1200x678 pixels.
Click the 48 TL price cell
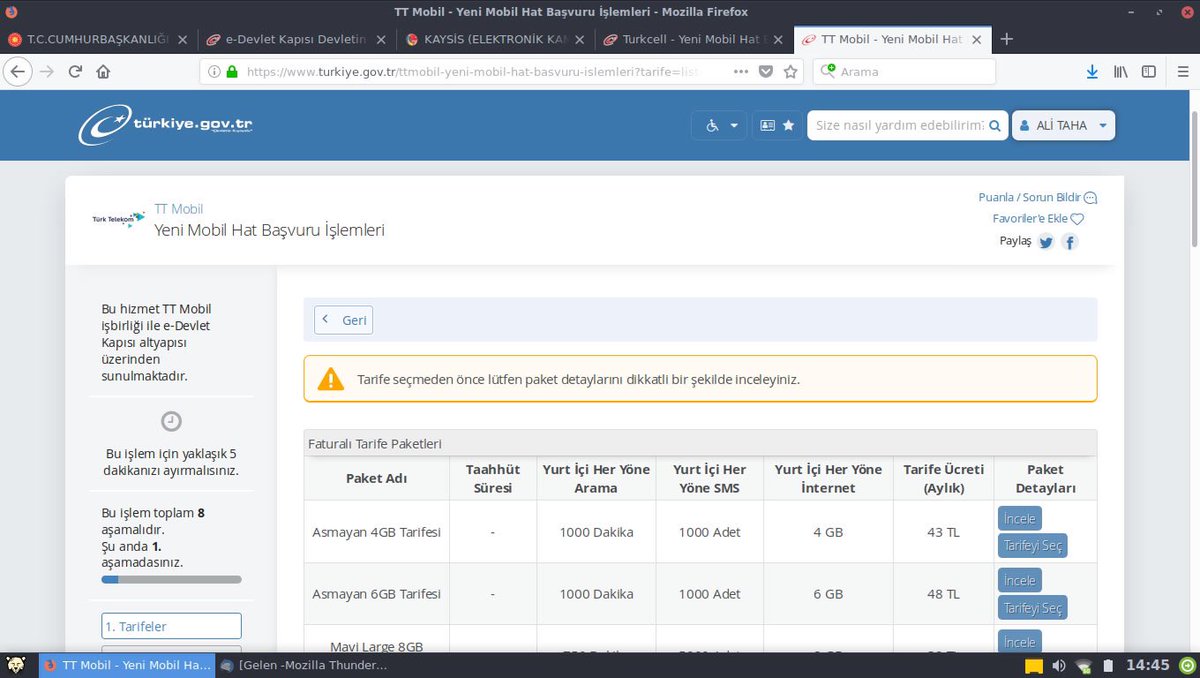coord(943,594)
